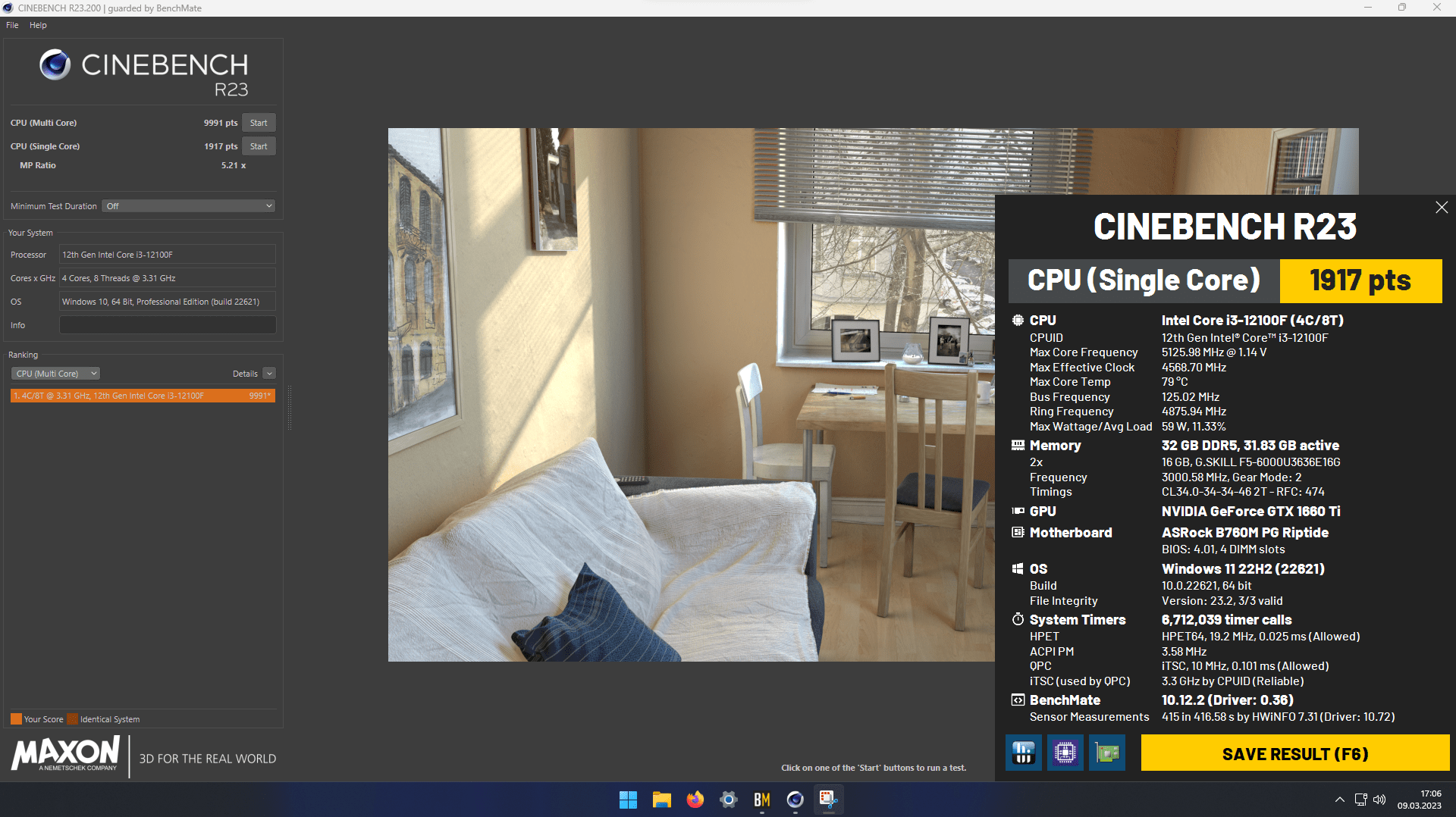The height and width of the screenshot is (817, 1456).
Task: Launch Firefox from the taskbar
Action: (695, 800)
